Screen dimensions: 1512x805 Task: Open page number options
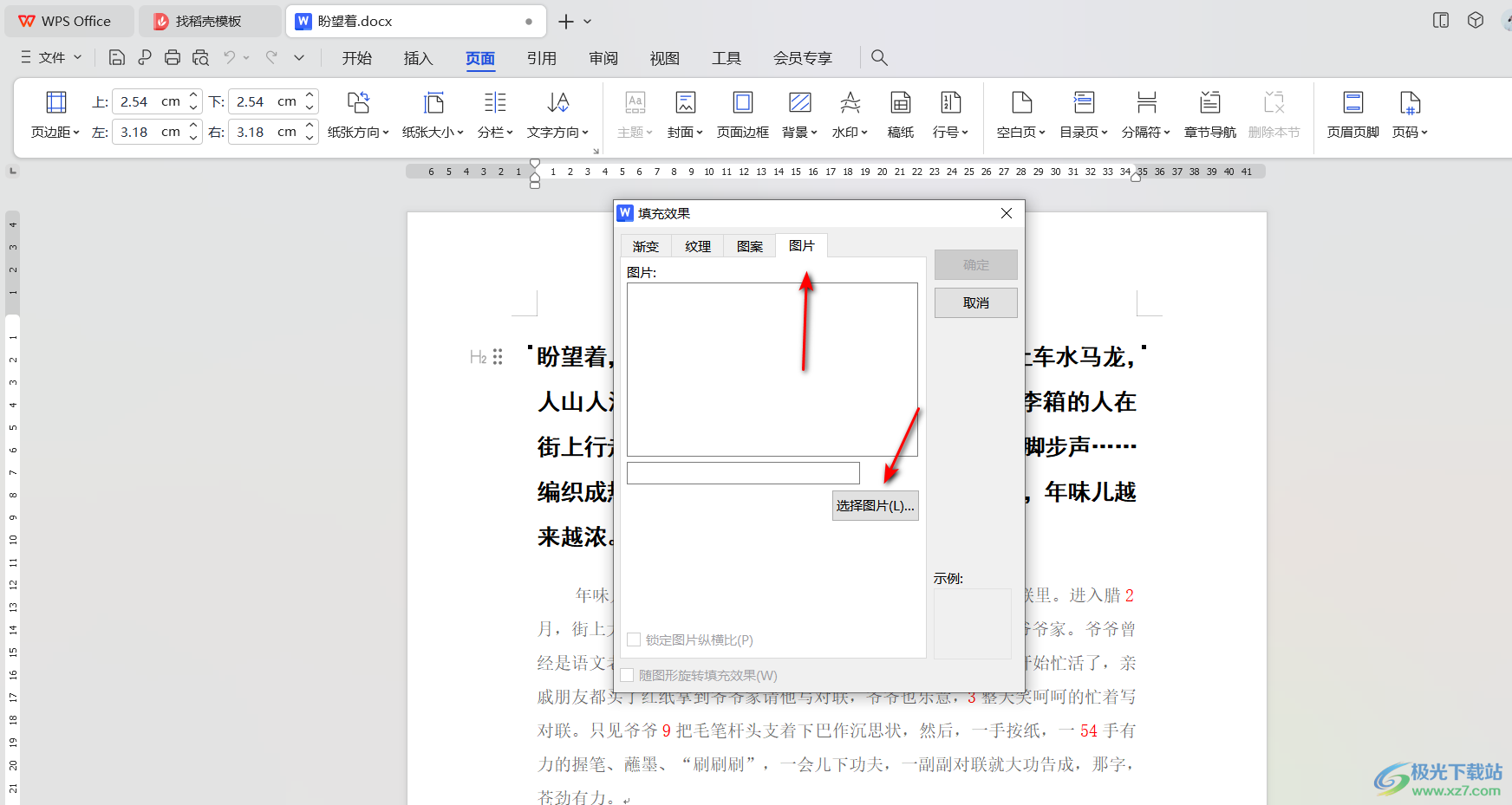tap(1410, 114)
